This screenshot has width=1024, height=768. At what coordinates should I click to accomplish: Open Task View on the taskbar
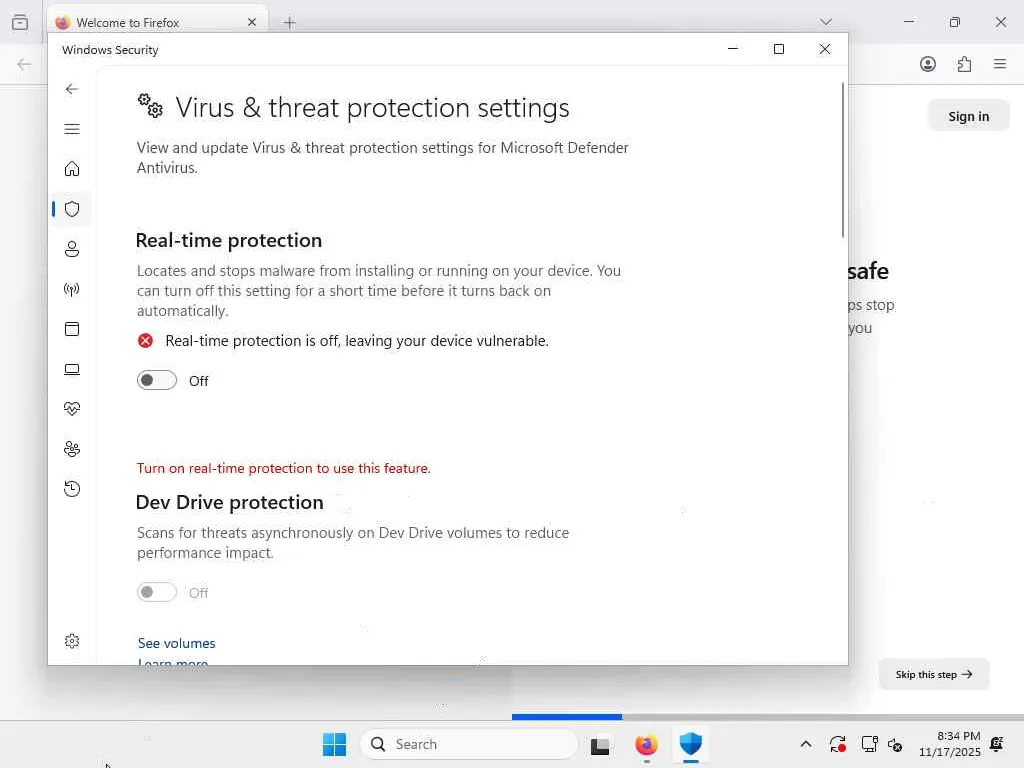pyautogui.click(x=600, y=745)
